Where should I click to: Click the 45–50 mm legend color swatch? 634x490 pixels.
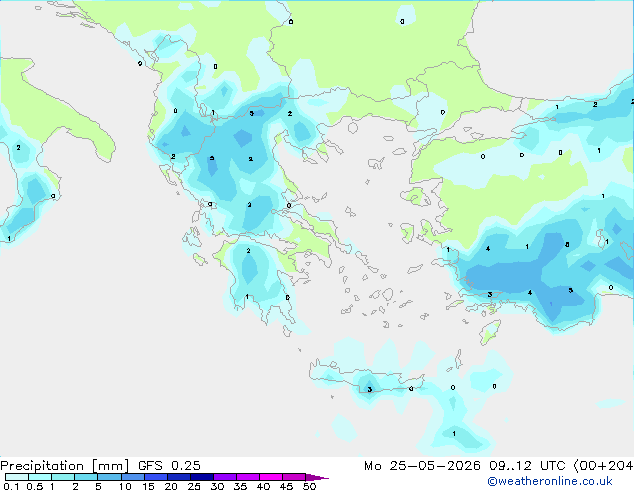pos(294,477)
